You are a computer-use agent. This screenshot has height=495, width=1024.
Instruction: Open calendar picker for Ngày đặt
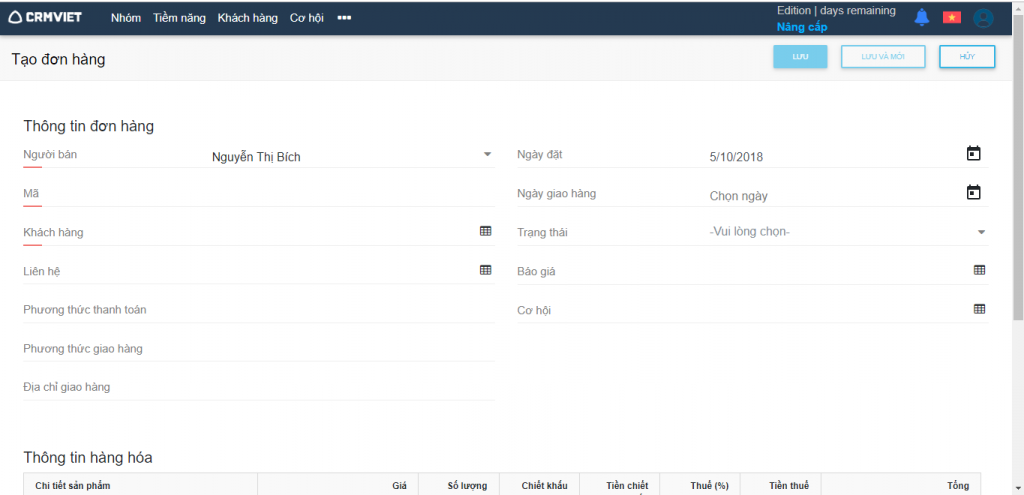[973, 154]
